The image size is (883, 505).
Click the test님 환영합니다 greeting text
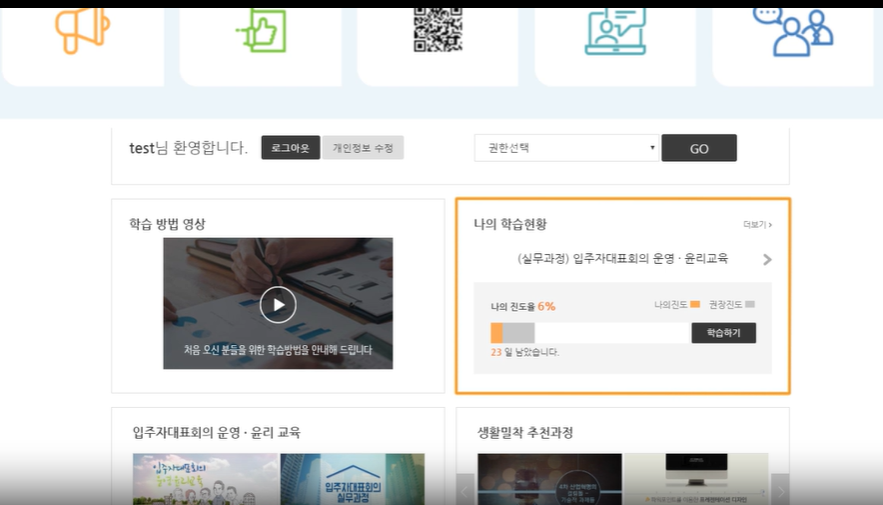click(188, 148)
